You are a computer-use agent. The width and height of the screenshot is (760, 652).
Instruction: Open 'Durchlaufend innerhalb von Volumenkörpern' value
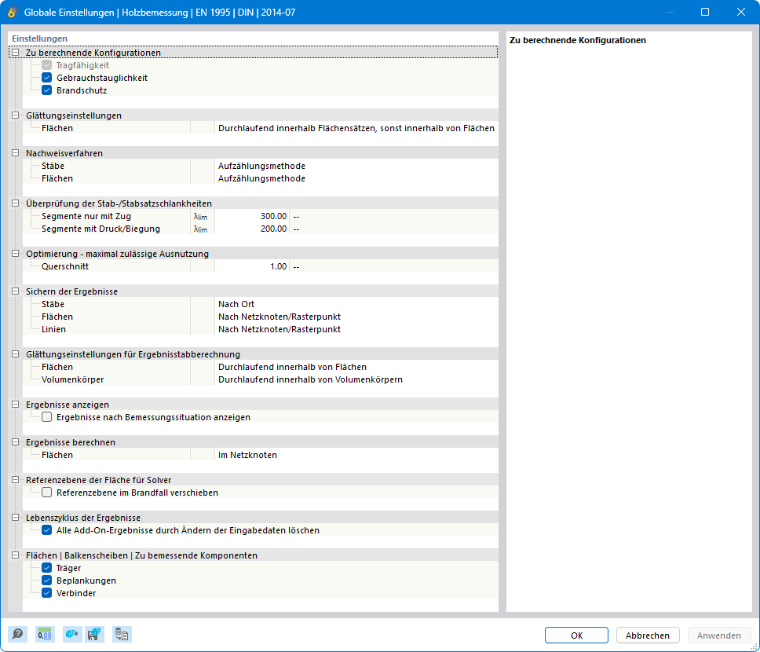click(x=356, y=380)
